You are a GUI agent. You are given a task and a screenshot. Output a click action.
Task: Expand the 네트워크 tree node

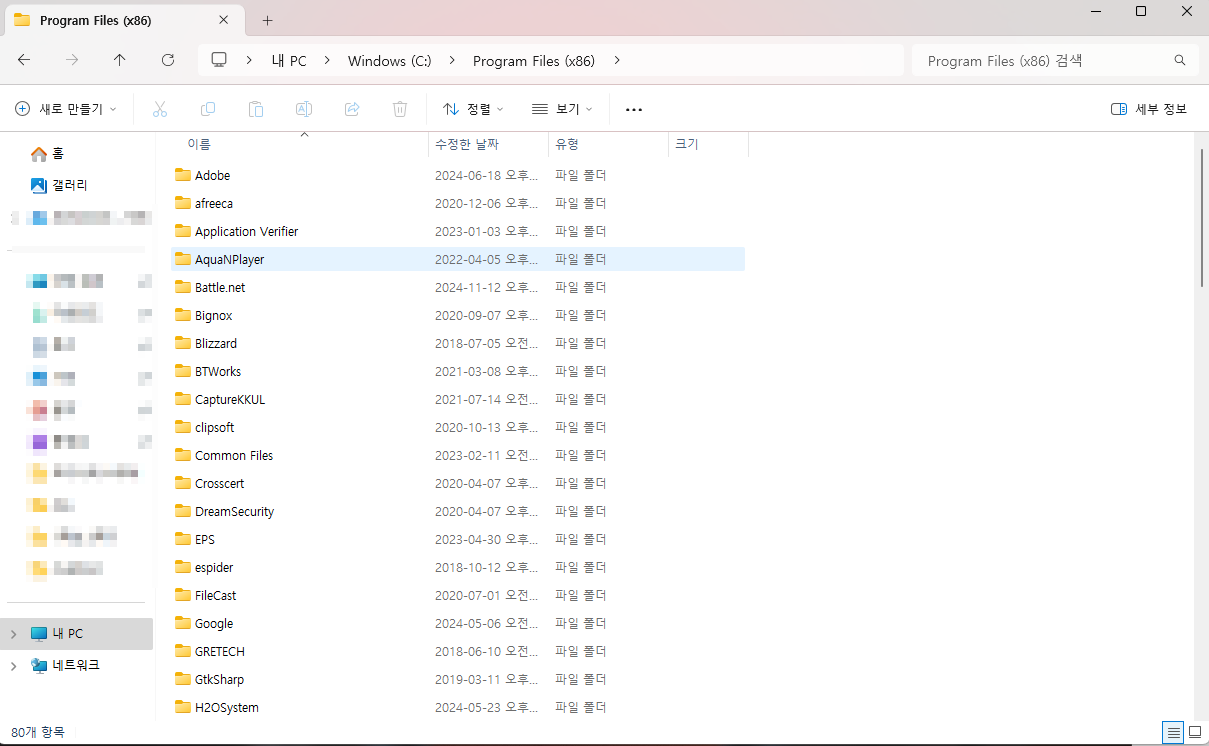13,665
